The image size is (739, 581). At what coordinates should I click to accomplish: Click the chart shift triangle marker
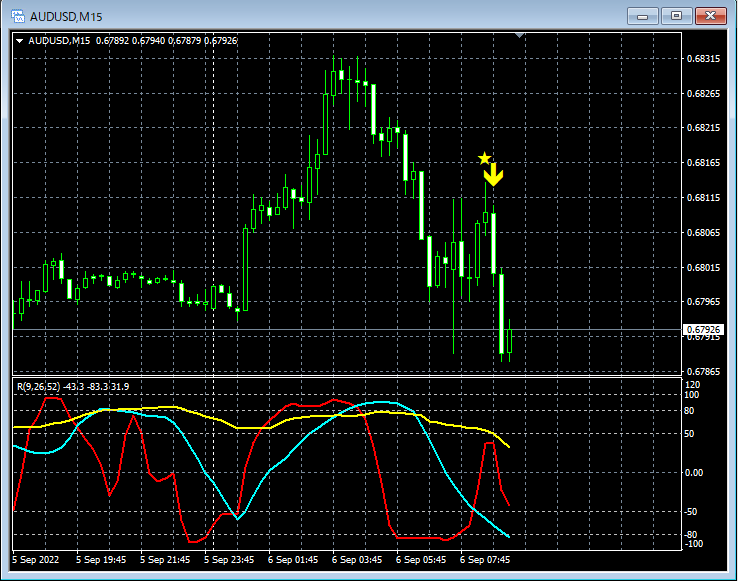pyautogui.click(x=519, y=35)
